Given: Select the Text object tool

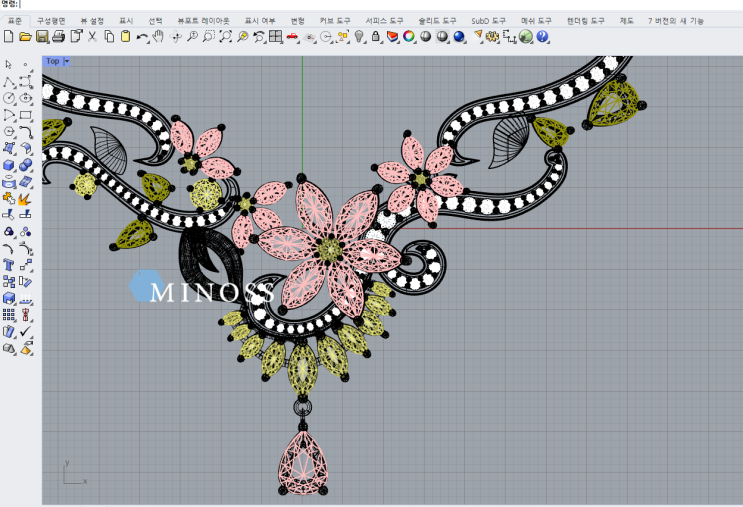Looking at the screenshot, I should [x=10, y=265].
